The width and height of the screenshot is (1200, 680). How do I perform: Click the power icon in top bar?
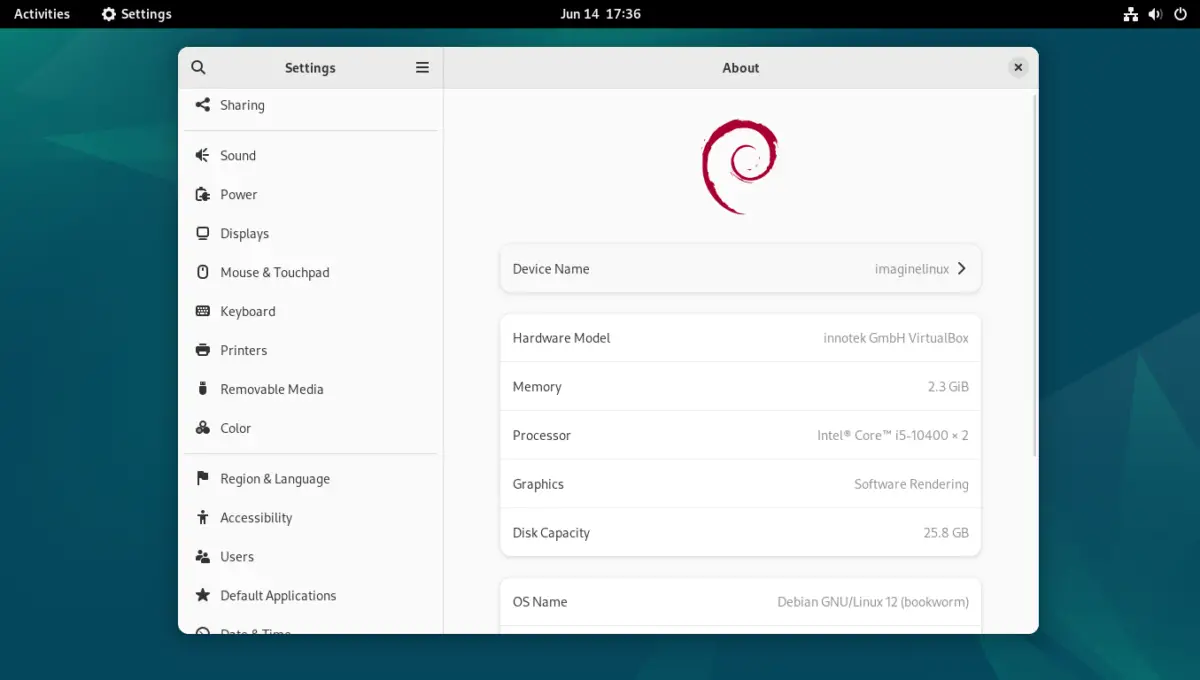tap(1180, 14)
